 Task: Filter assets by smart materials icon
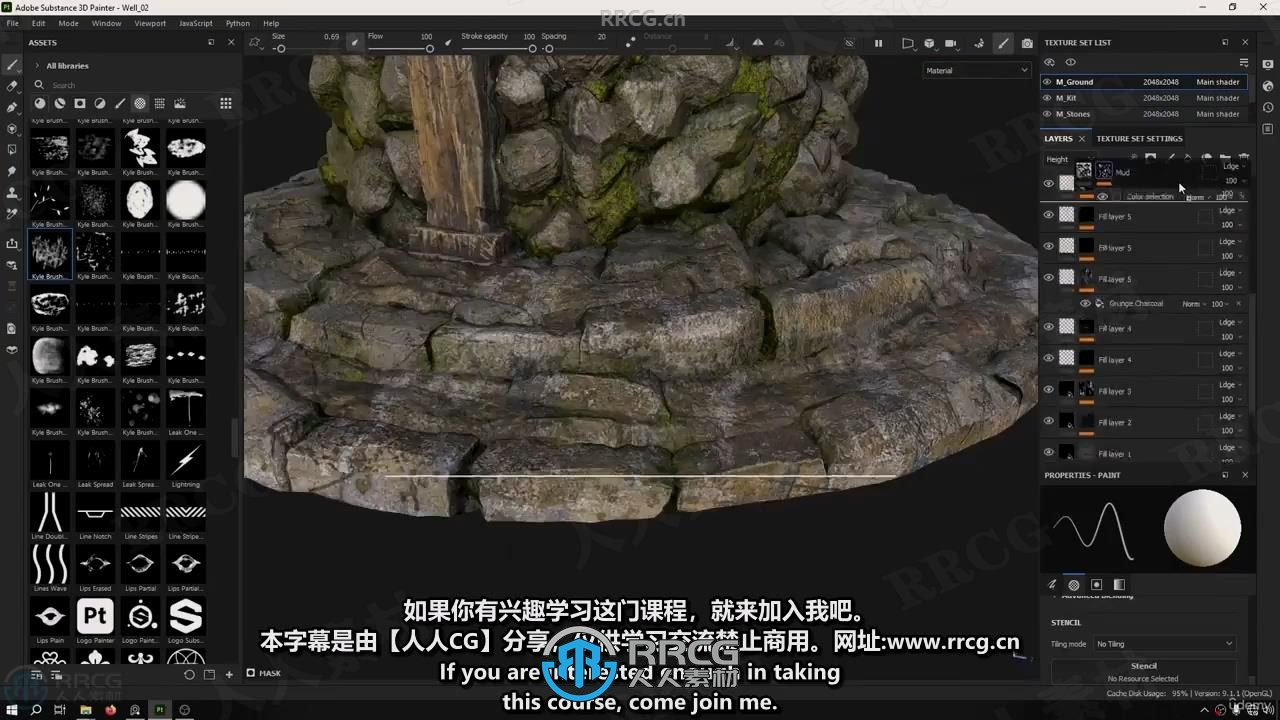pyautogui.click(x=60, y=103)
